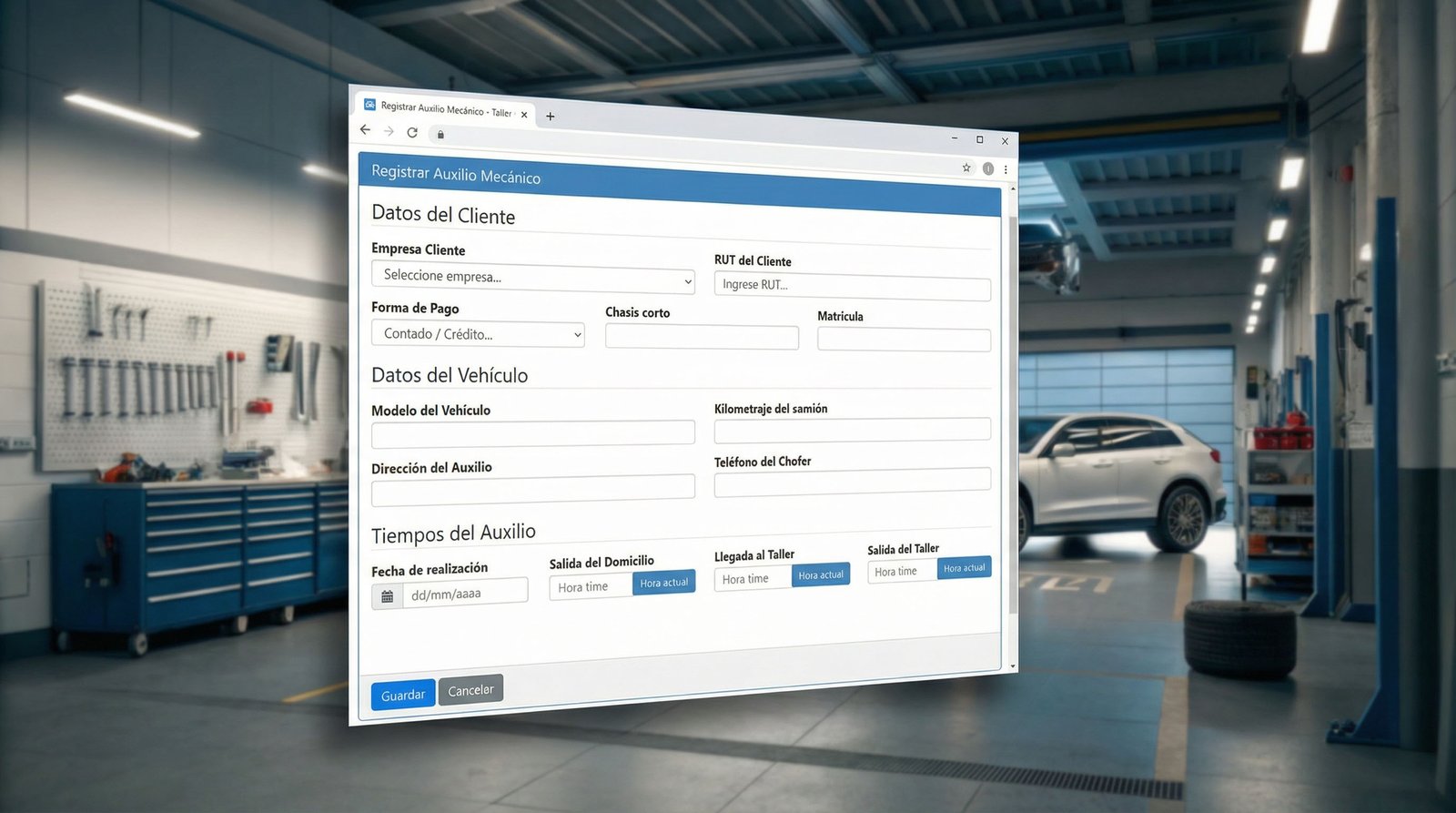This screenshot has height=813, width=1456.
Task: Open the browser profile avatar icon
Action: (988, 168)
